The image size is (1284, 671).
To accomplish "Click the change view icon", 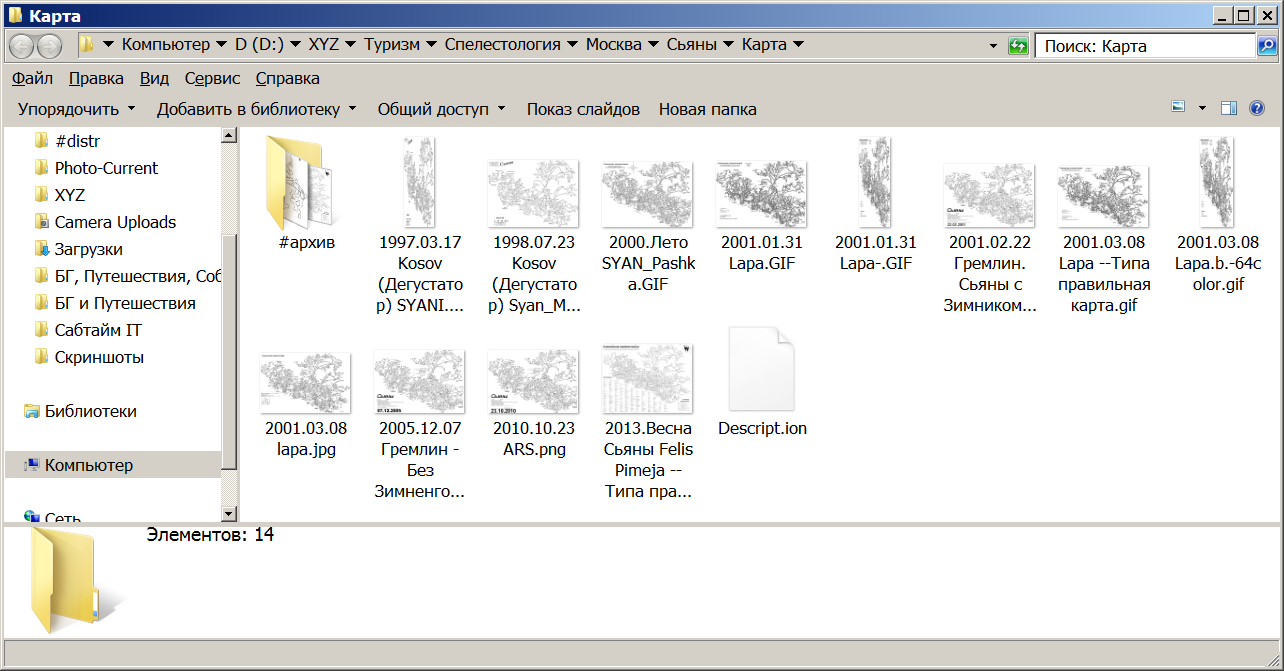I will click(x=1178, y=108).
